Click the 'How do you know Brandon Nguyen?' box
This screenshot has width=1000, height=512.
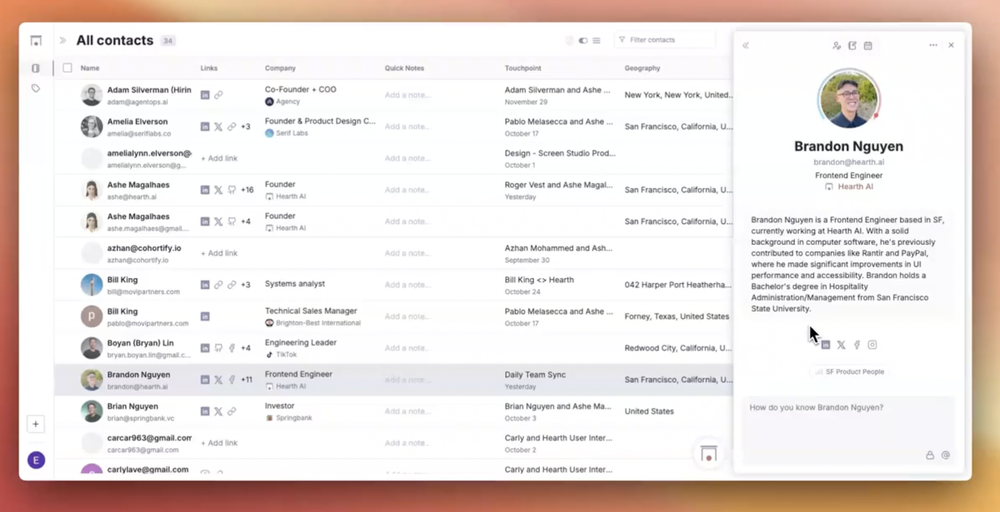[849, 430]
